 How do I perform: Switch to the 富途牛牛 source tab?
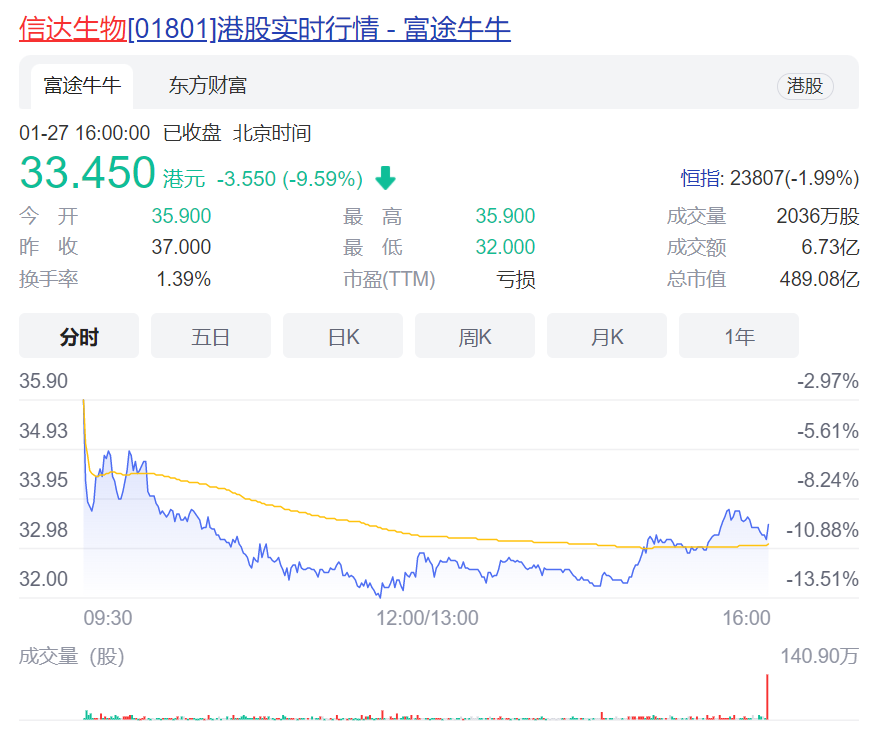click(82, 86)
